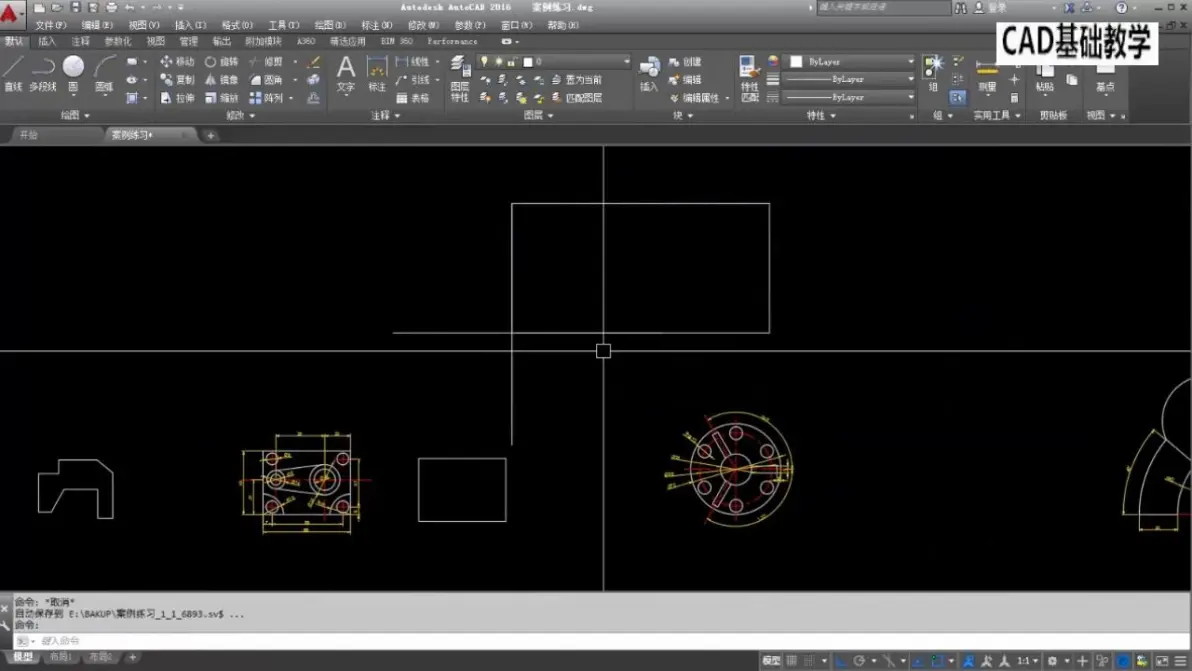Open the Tools (工具) menu
The width and height of the screenshot is (1192, 671).
[283, 25]
